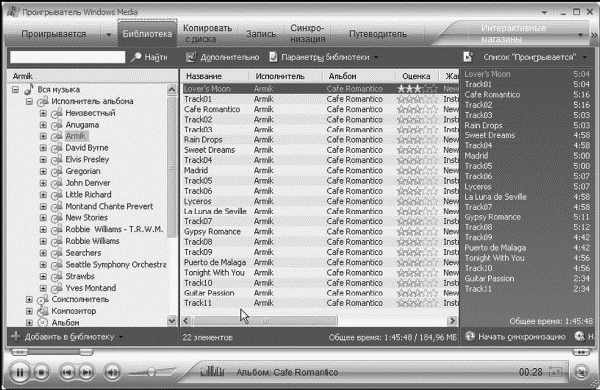Mute sound with the speaker button
Image resolution: width=600 pixels, height=390 pixels.
coord(112,372)
